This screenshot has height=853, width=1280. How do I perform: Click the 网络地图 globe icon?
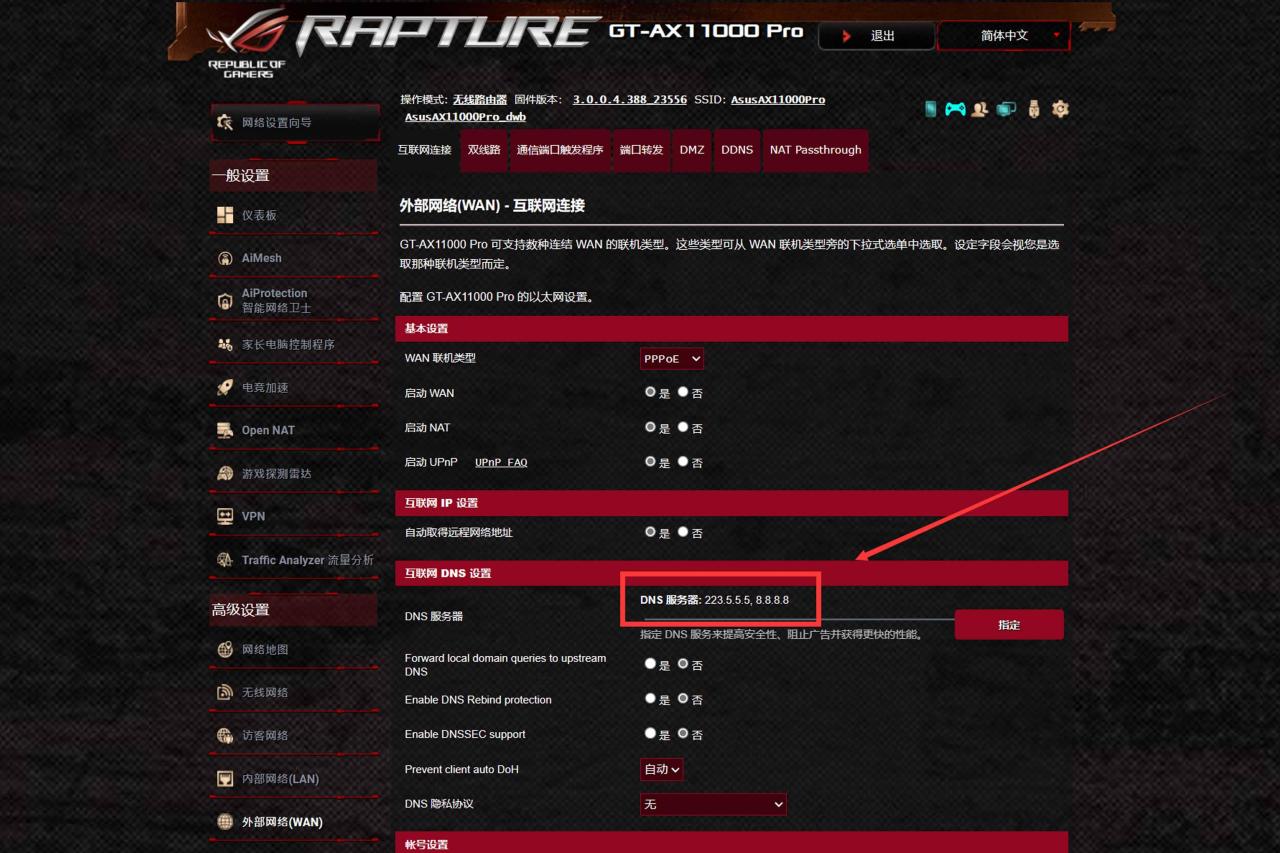tap(225, 650)
